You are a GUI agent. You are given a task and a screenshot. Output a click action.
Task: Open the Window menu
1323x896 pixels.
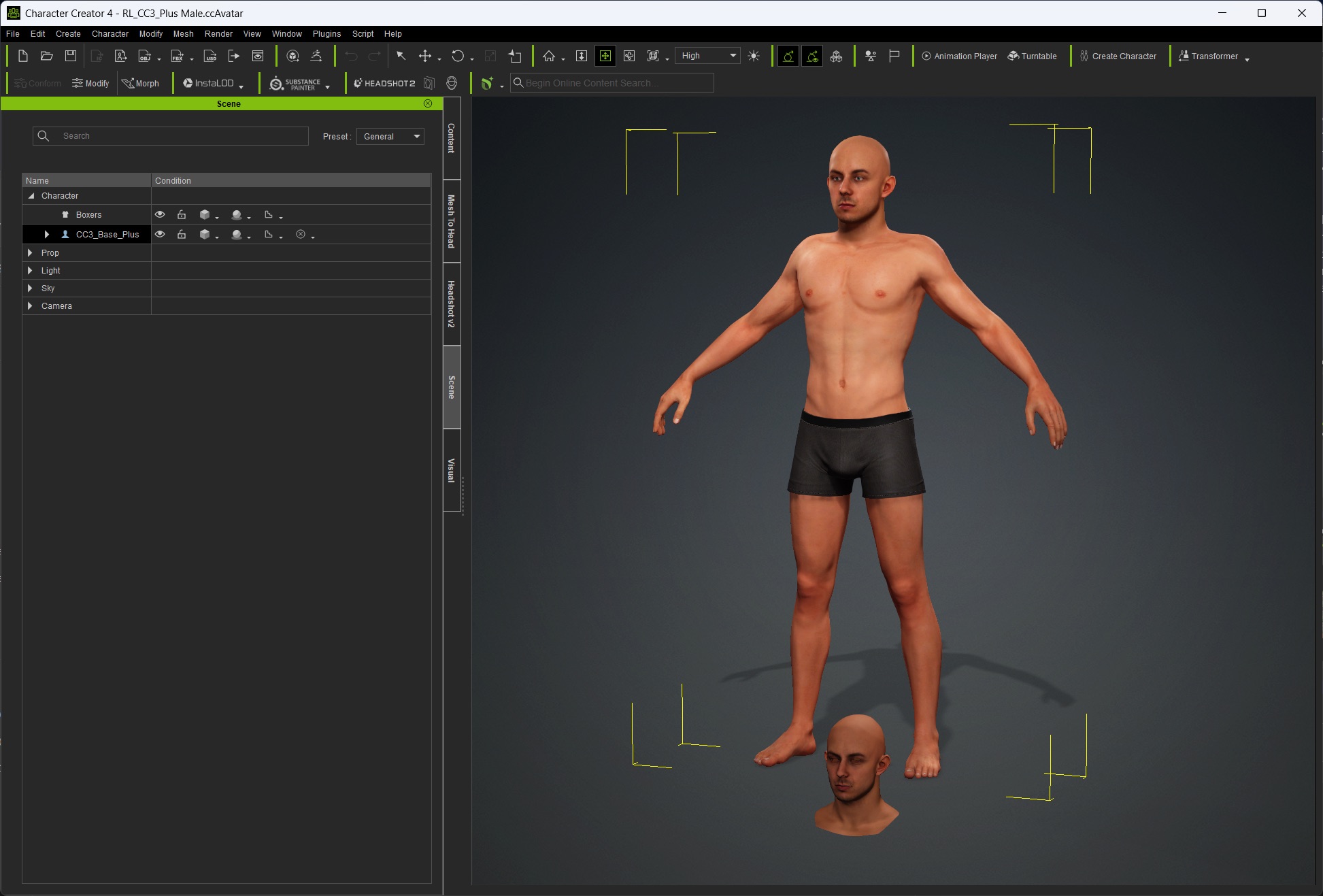point(286,33)
